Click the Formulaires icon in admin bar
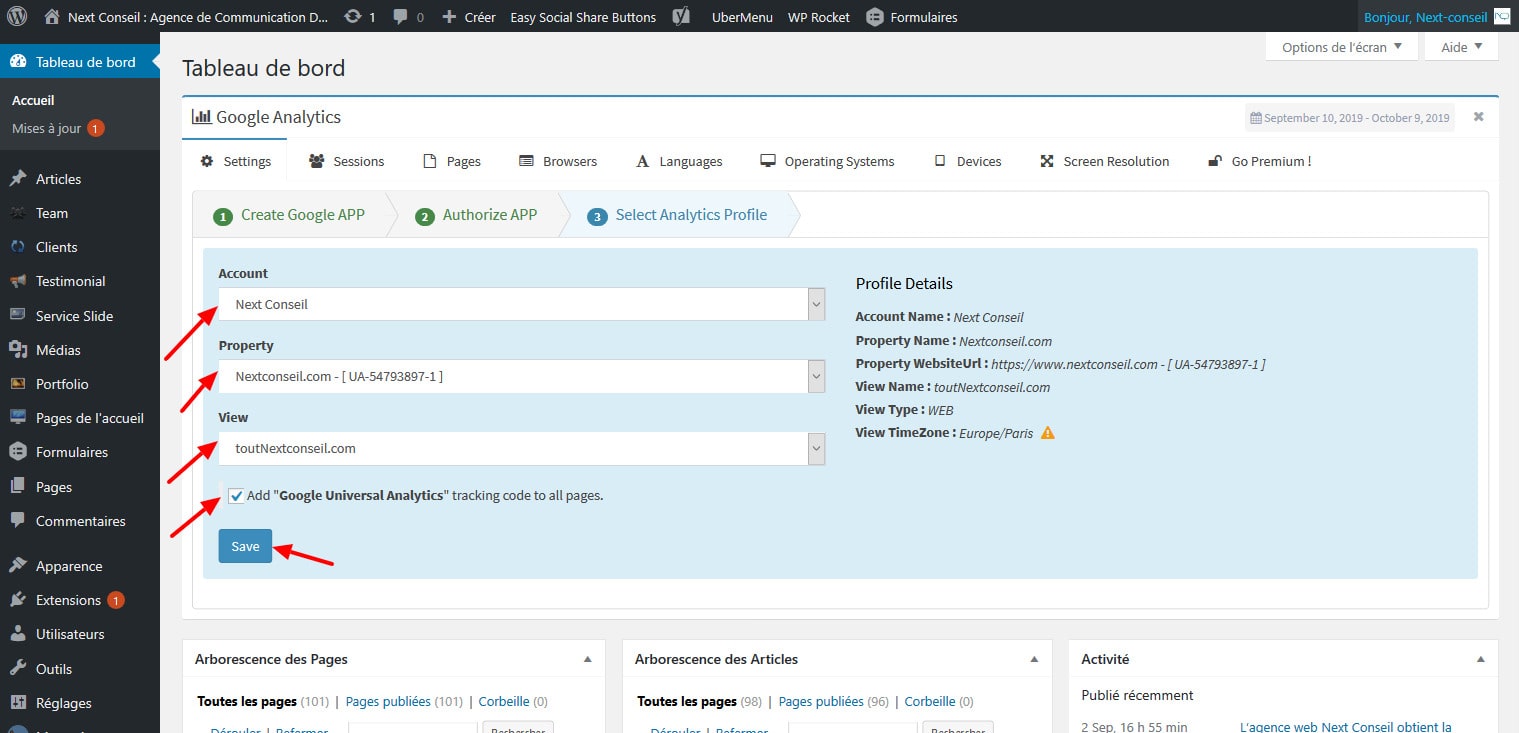Viewport: 1519px width, 733px height. (x=875, y=17)
